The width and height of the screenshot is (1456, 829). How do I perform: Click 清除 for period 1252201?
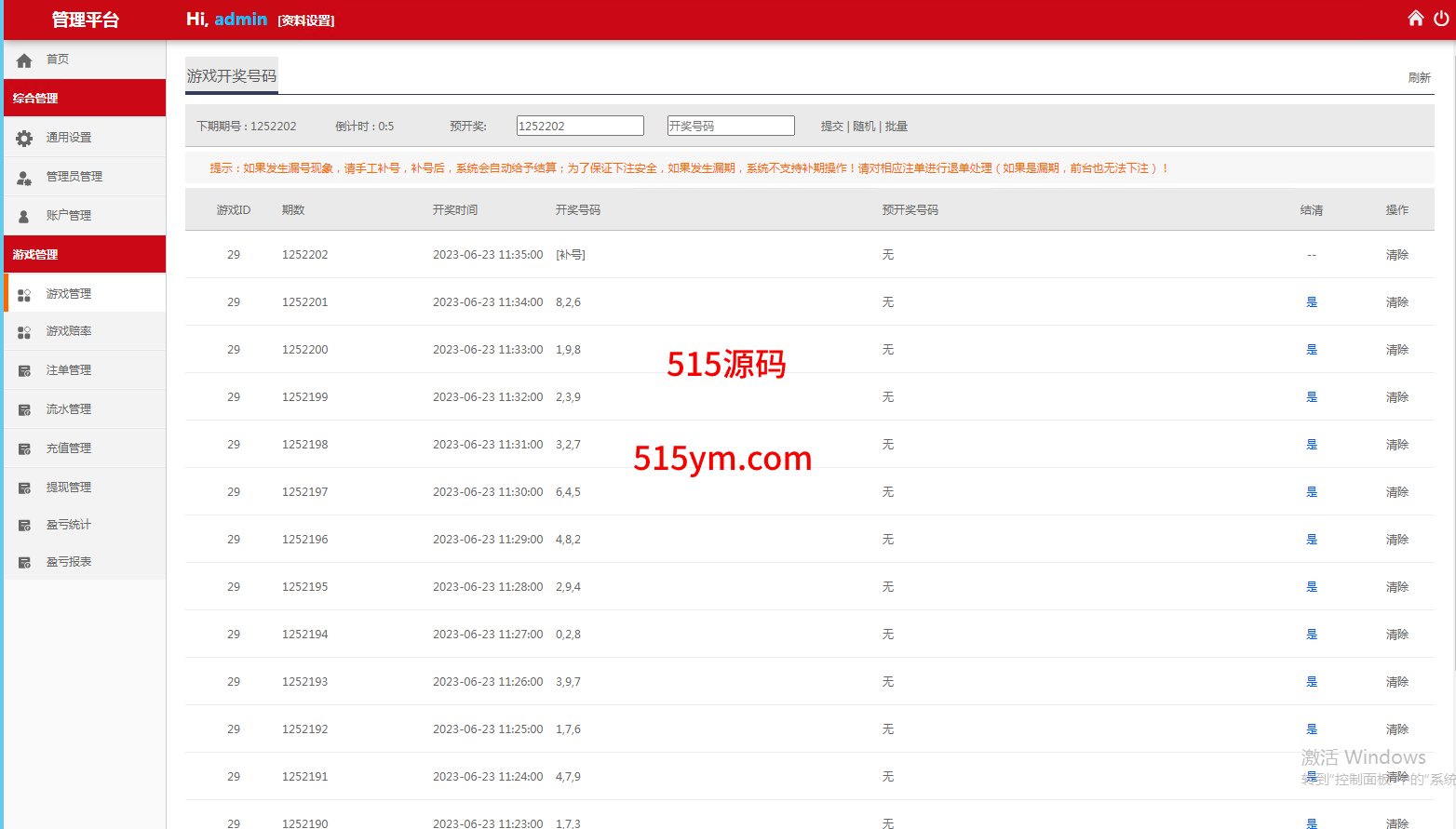[x=1396, y=302]
